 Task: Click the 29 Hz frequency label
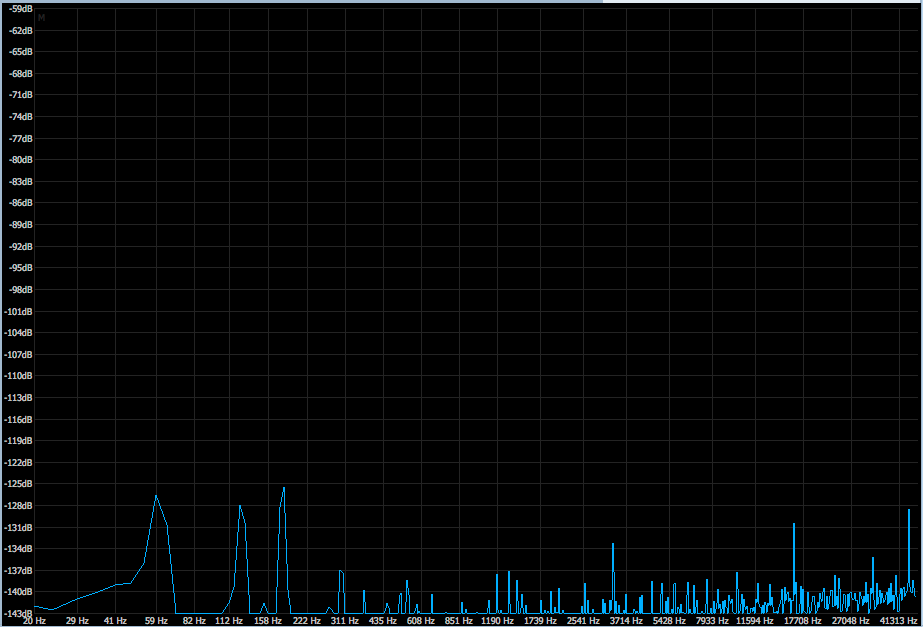coord(77,621)
